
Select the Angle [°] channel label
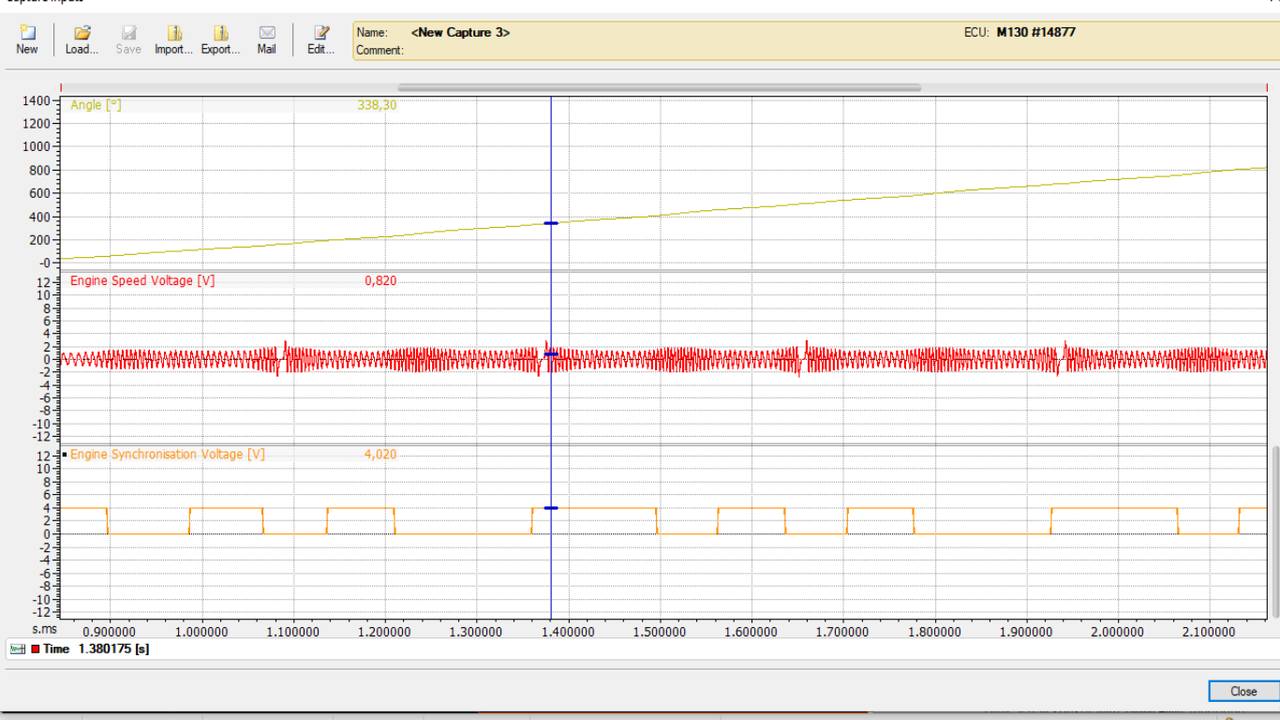(x=96, y=105)
